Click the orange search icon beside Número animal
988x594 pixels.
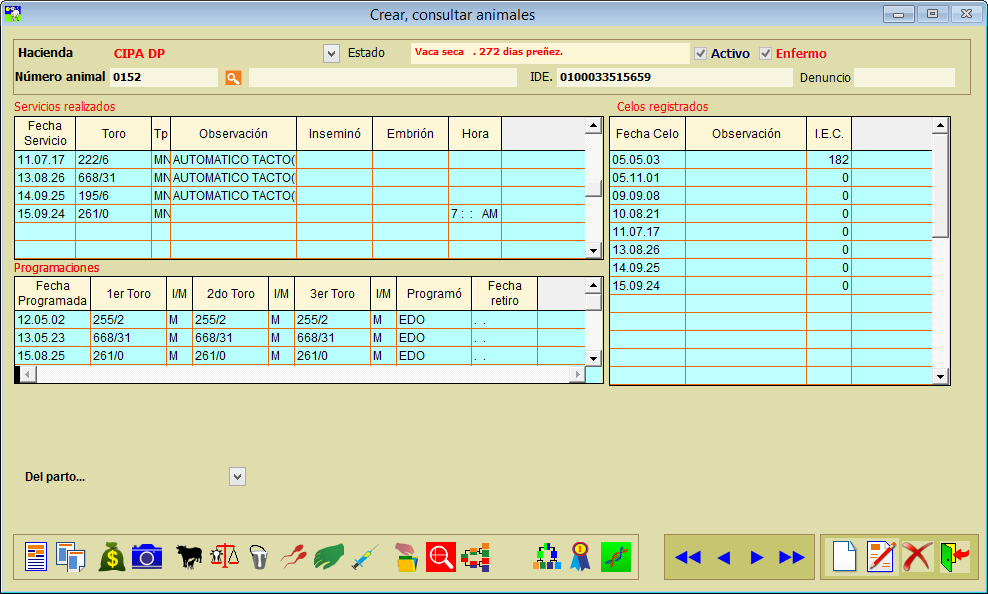click(233, 78)
